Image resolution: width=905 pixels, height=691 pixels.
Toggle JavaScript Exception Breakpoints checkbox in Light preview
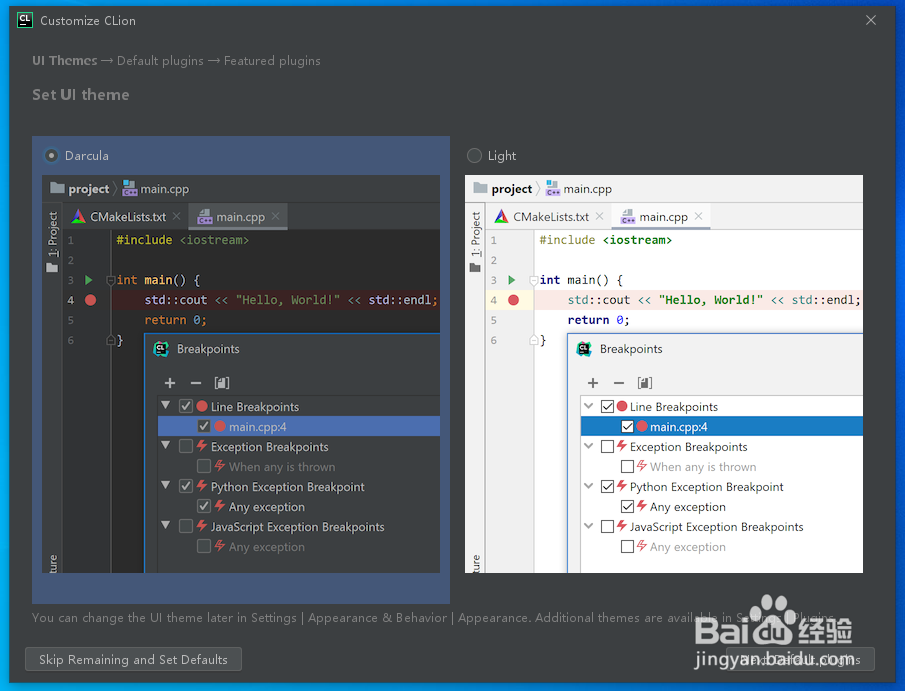[607, 526]
